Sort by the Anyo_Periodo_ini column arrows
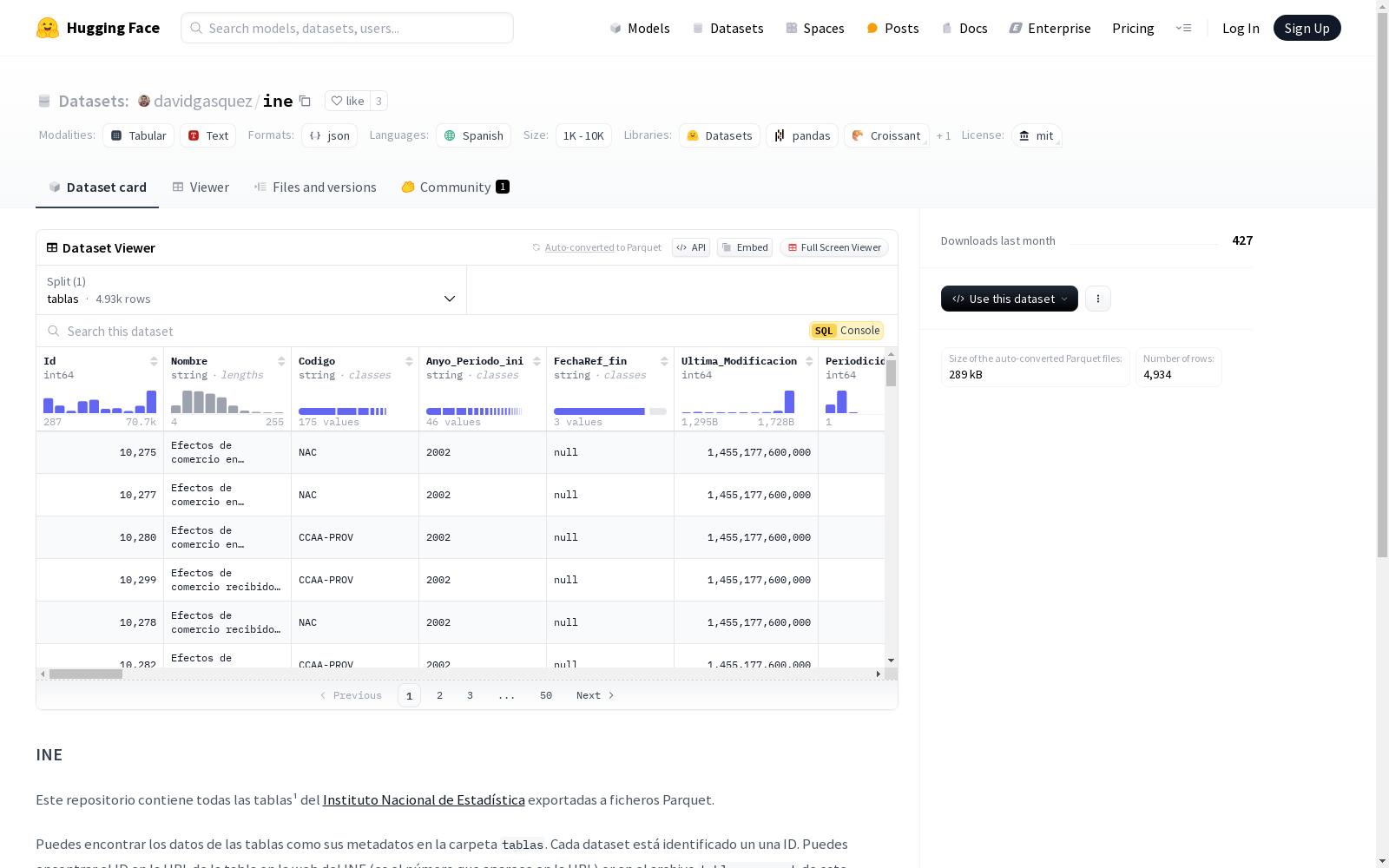Image resolution: width=1389 pixels, height=868 pixels. tap(537, 361)
